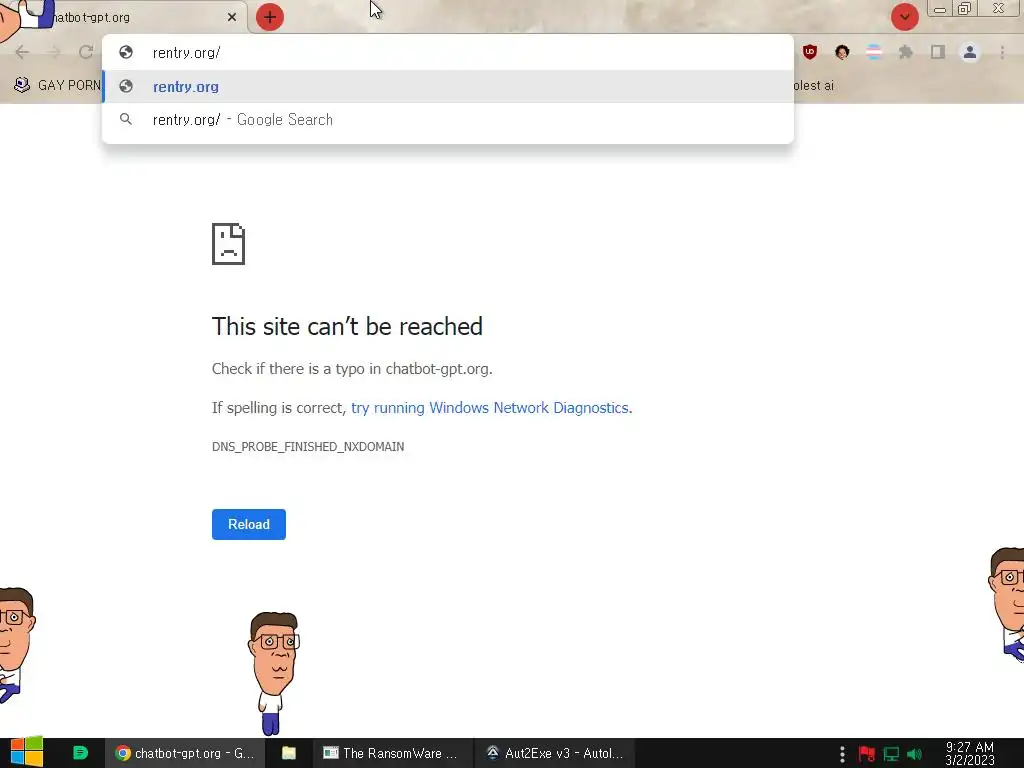The height and width of the screenshot is (768, 1024).
Task: Open the bookmark ending in 'olest ai'
Action: (814, 86)
